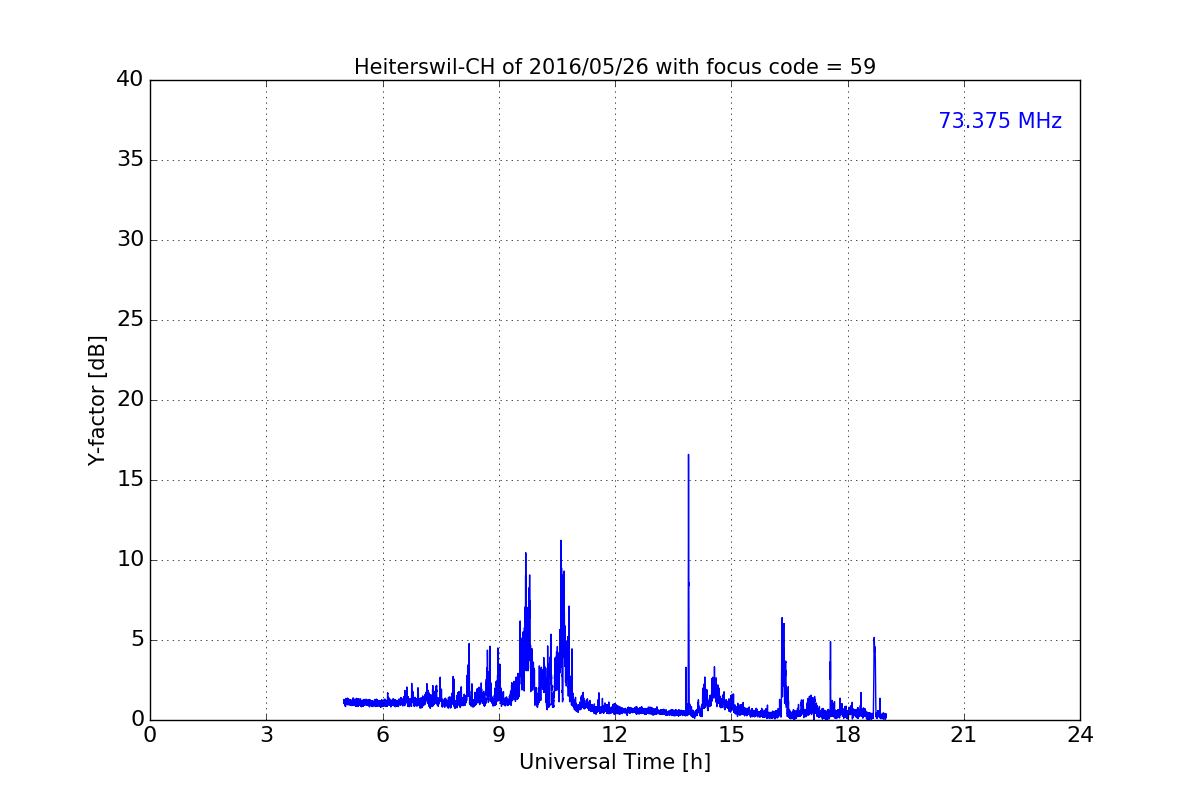Viewport: 1200px width, 800px height.
Task: Click the y-axis tick label "30"
Action: coord(130,240)
